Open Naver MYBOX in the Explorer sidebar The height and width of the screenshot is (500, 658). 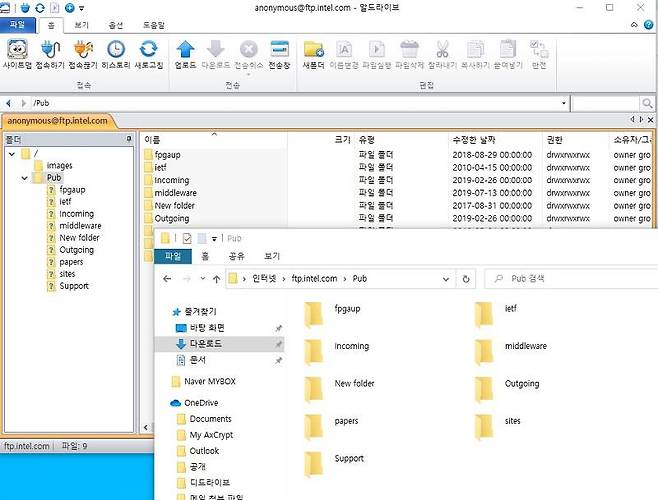click(x=210, y=381)
